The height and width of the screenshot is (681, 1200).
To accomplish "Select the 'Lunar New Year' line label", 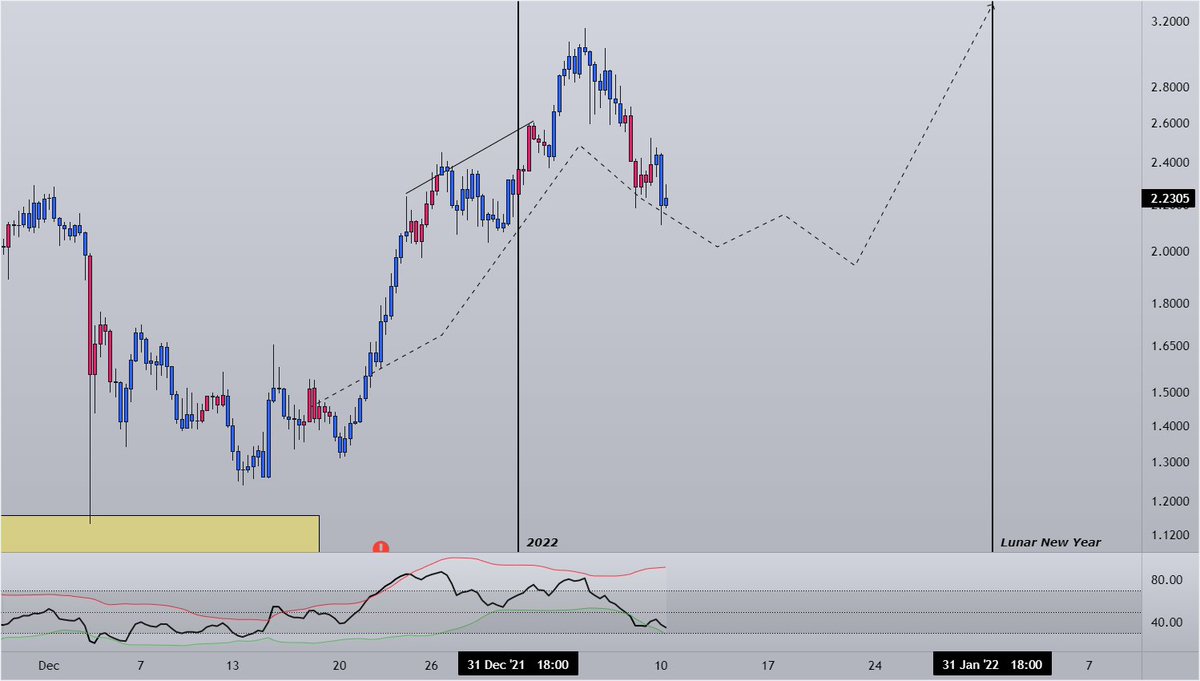I will [1051, 542].
